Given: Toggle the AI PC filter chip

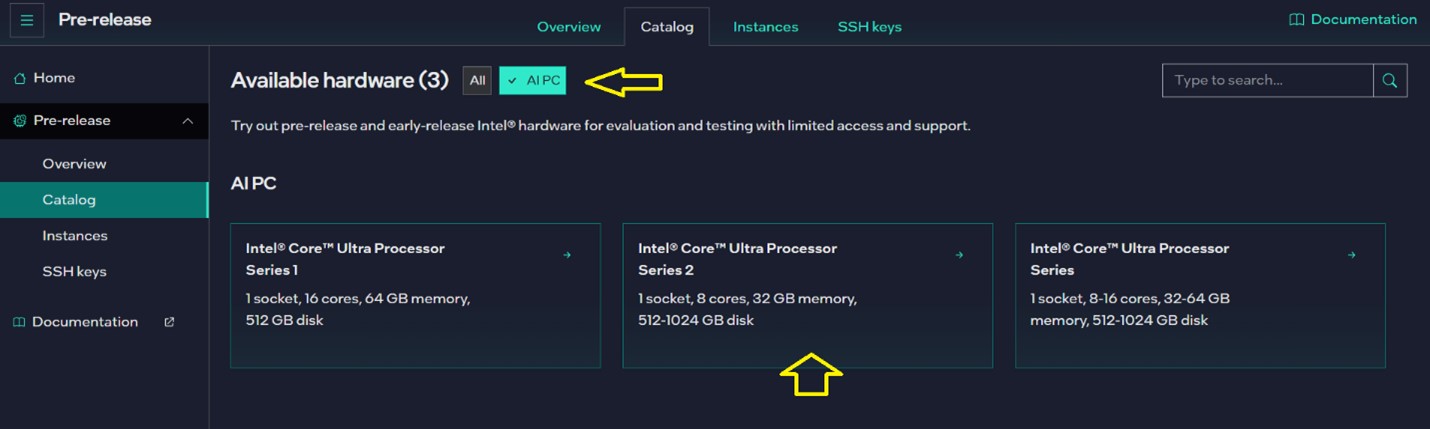Looking at the screenshot, I should pos(533,81).
